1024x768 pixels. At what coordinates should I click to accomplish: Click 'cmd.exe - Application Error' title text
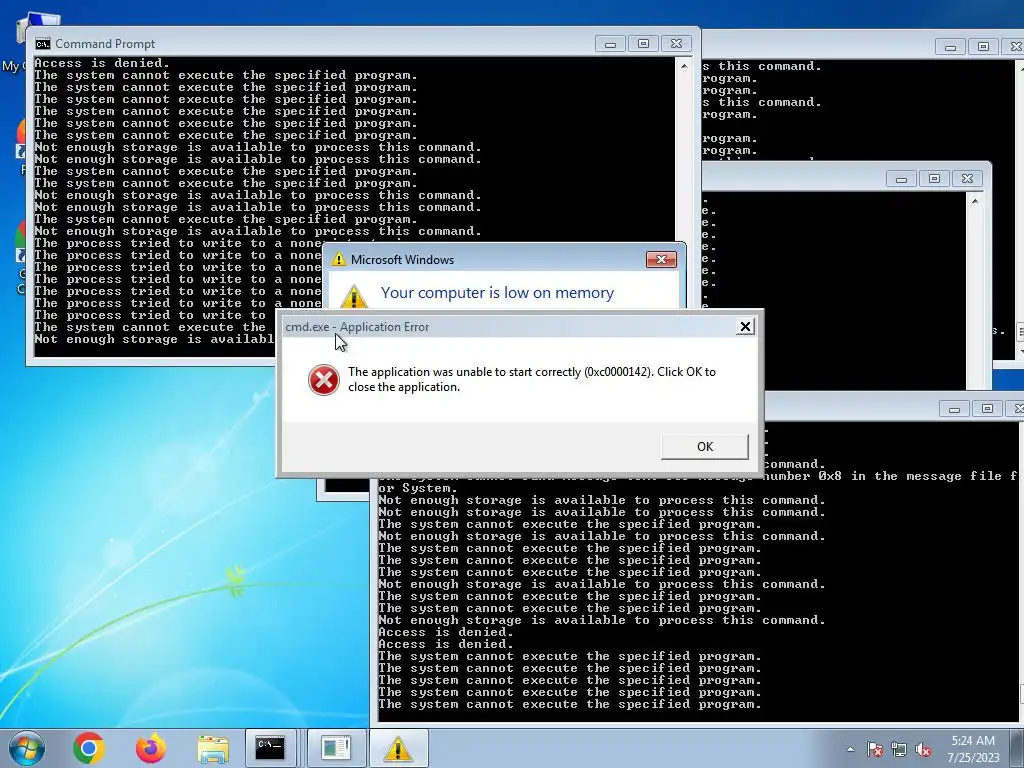(x=357, y=327)
